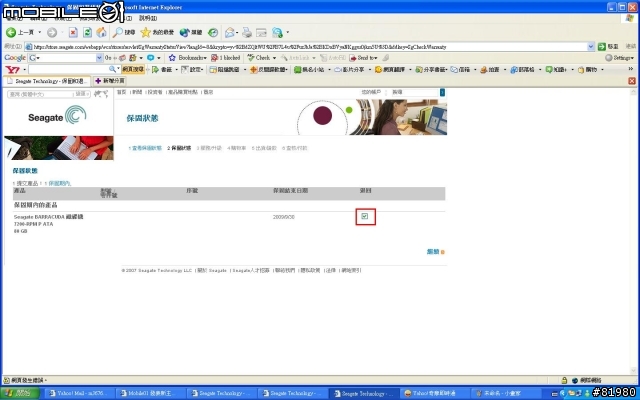Click the Yahoo toolbar 網頁翻譯 button

(x=390, y=70)
